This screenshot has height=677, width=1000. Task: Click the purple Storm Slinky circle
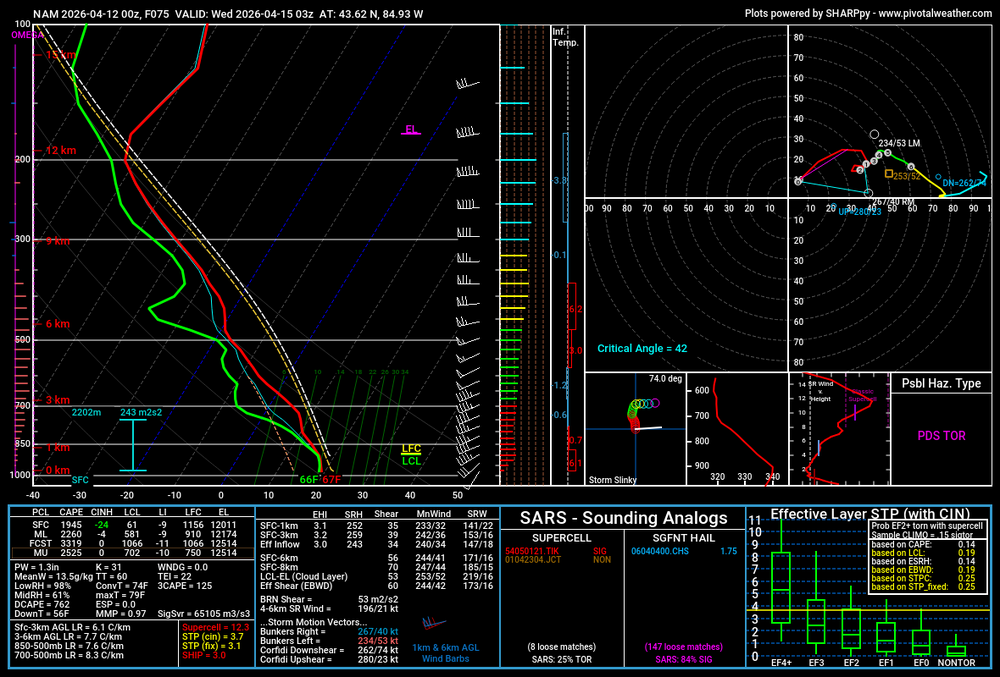[655, 403]
